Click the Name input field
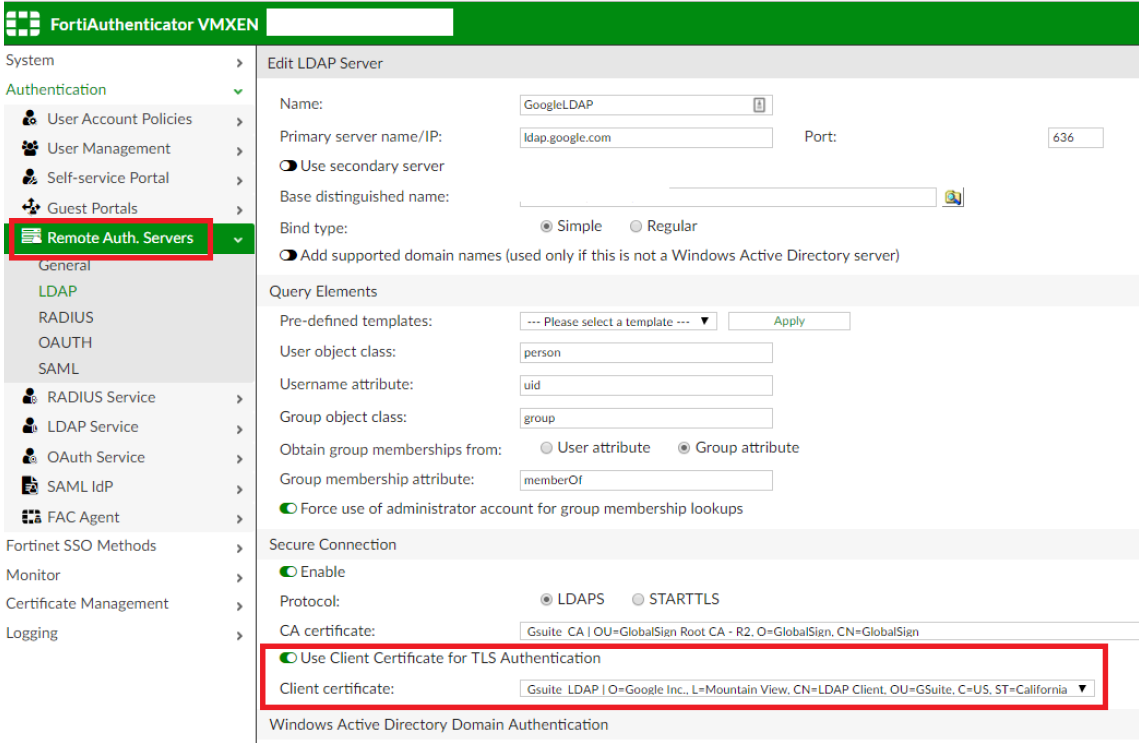The height and width of the screenshot is (753, 1144). click(646, 105)
